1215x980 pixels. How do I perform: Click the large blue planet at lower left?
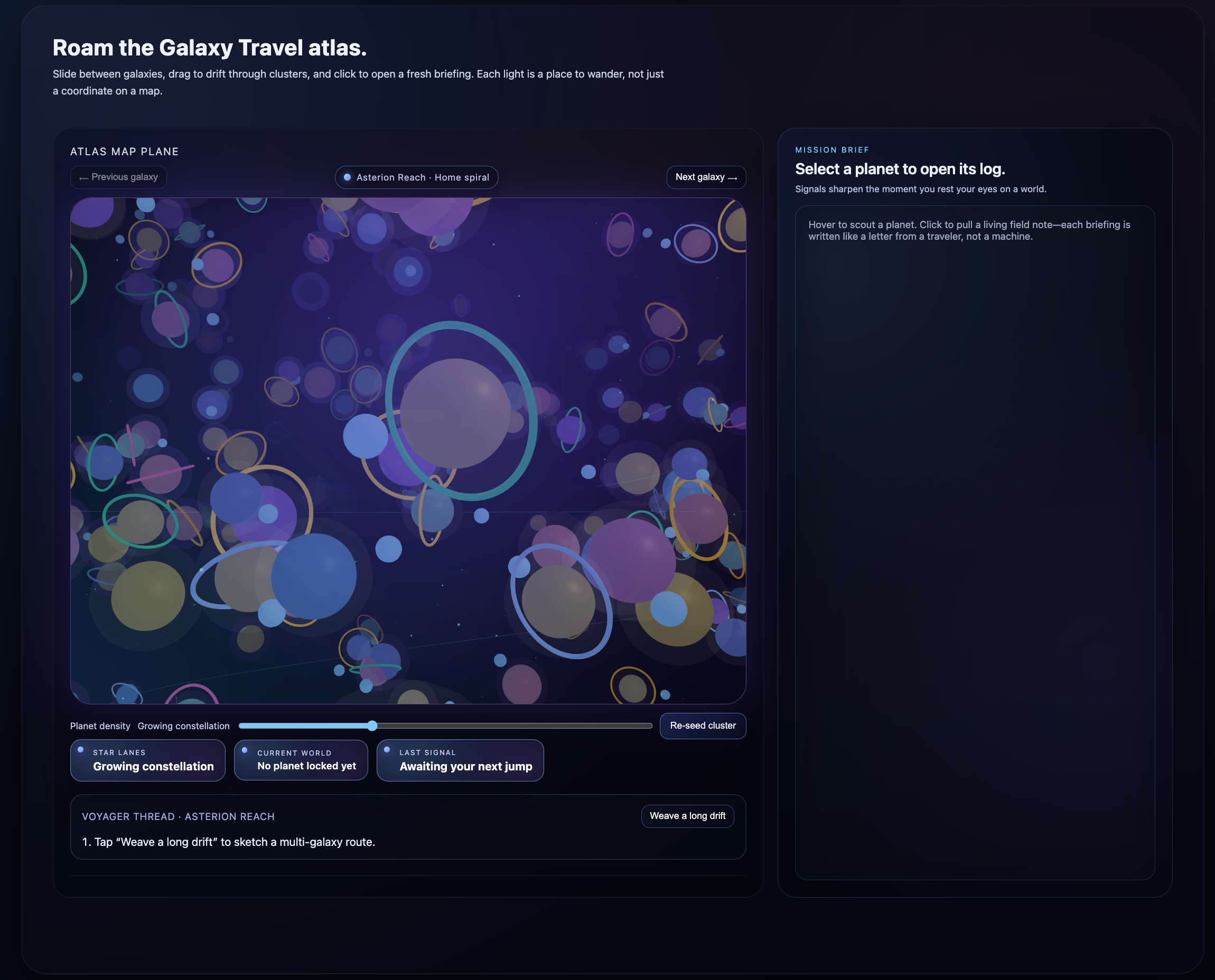(x=313, y=576)
